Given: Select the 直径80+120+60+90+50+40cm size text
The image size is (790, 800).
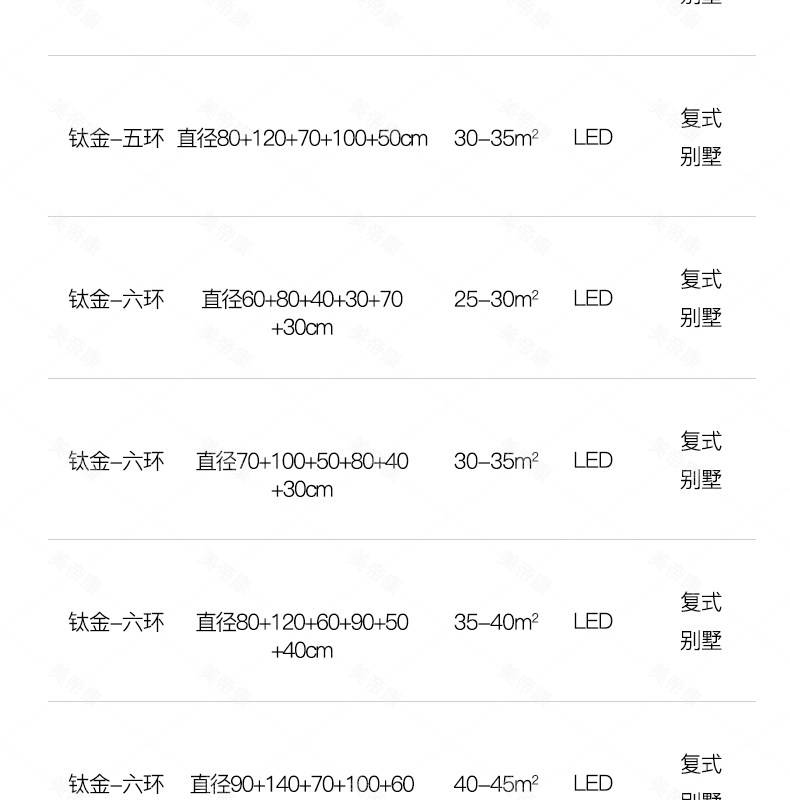Looking at the screenshot, I should coord(302,635).
